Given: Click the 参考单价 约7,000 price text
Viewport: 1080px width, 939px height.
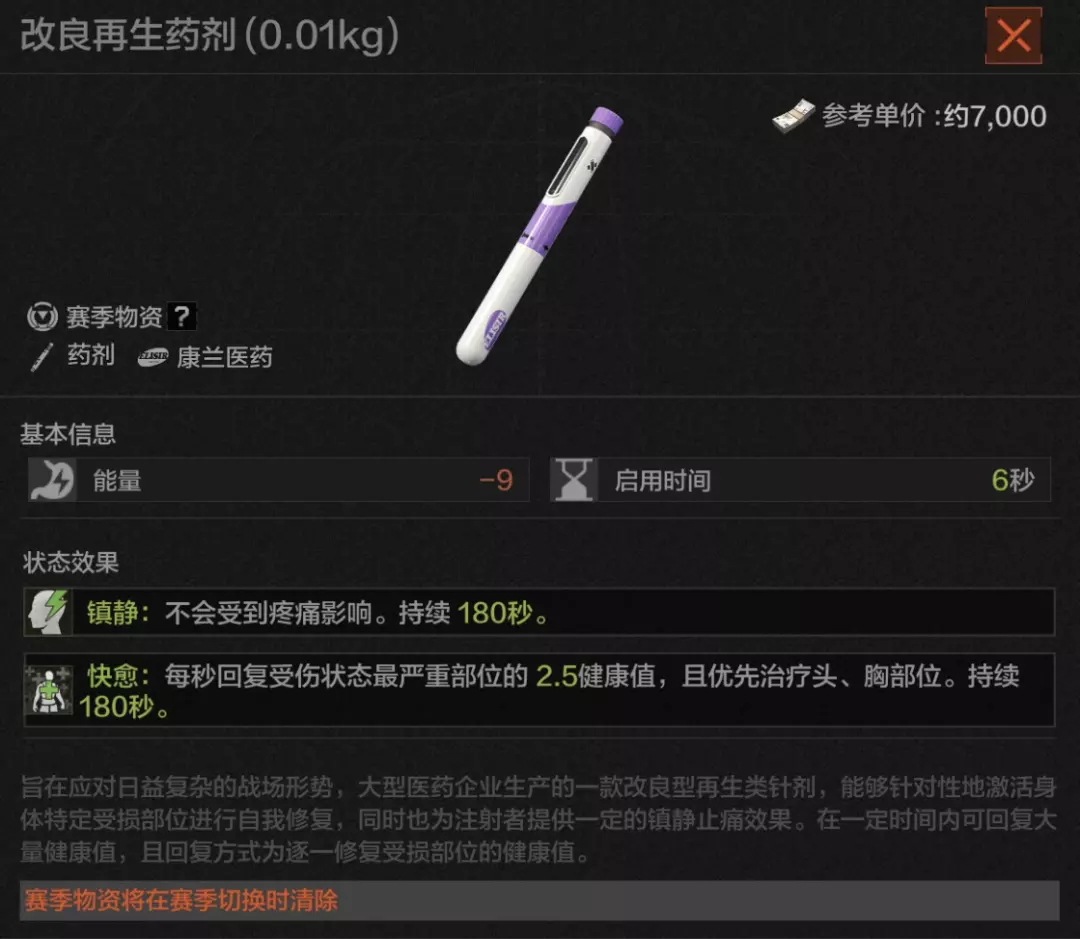Looking at the screenshot, I should pyautogui.click(x=934, y=116).
